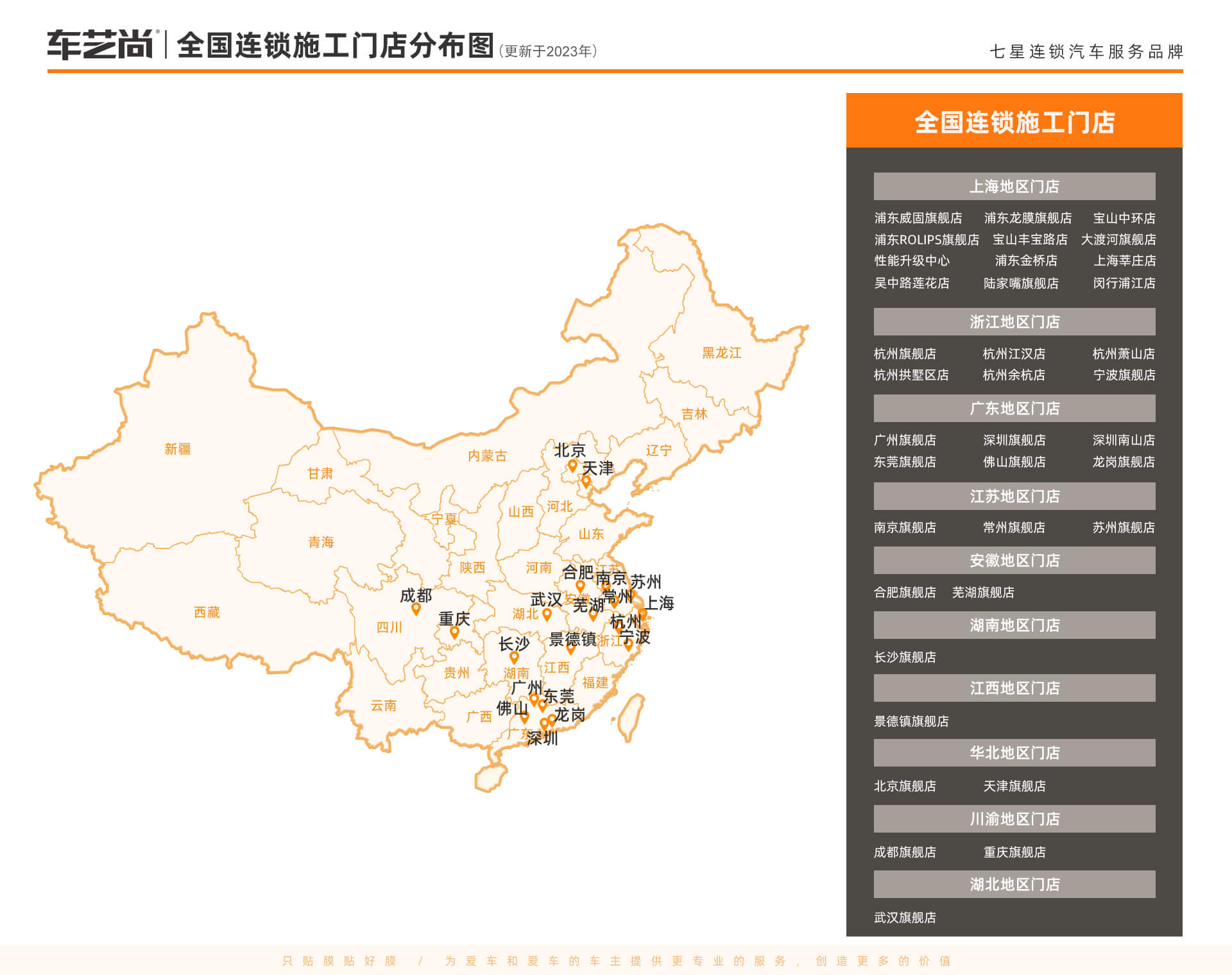Image resolution: width=1232 pixels, height=975 pixels.
Task: Click the orange 全国连锁施工门店 panel title
Action: 1014,122
